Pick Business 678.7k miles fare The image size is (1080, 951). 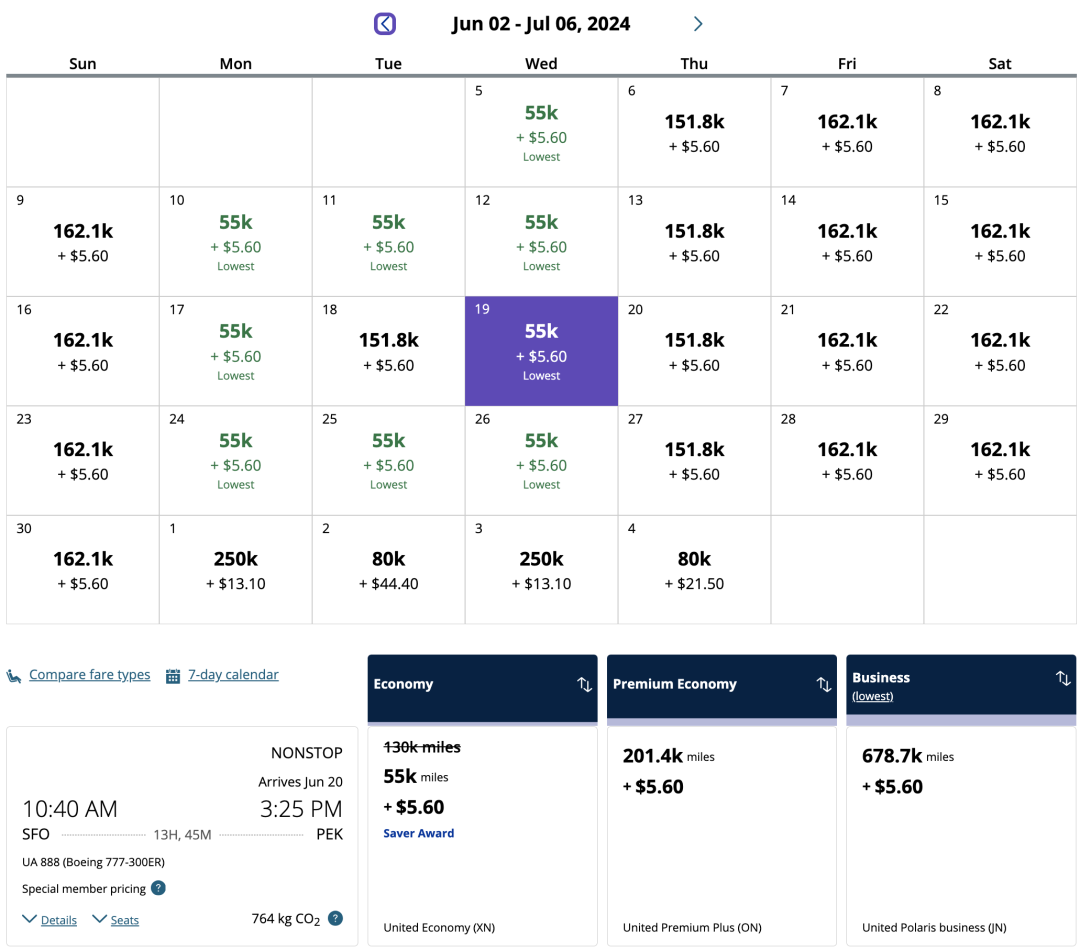click(x=960, y=772)
